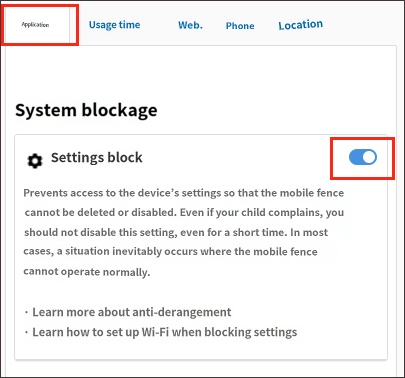Go to the Phone tab

240,26
